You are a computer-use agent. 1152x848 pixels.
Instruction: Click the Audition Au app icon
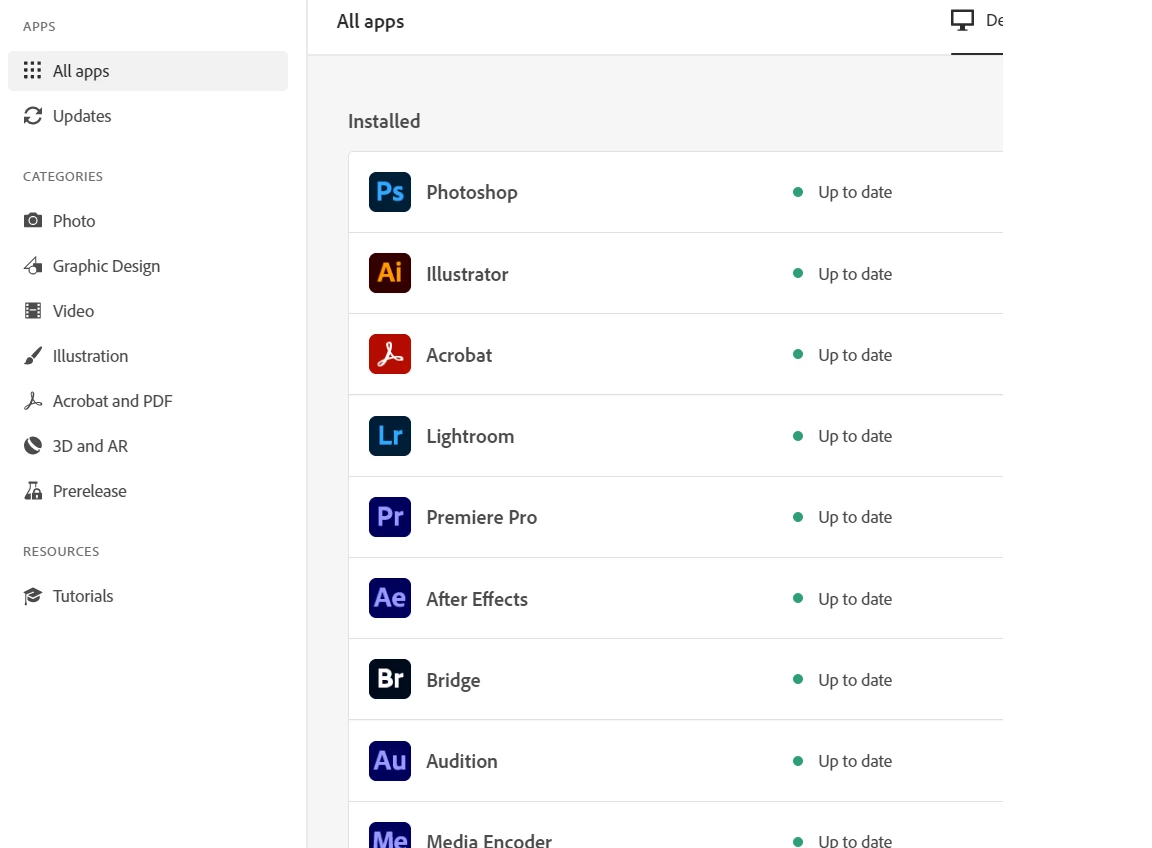(389, 761)
